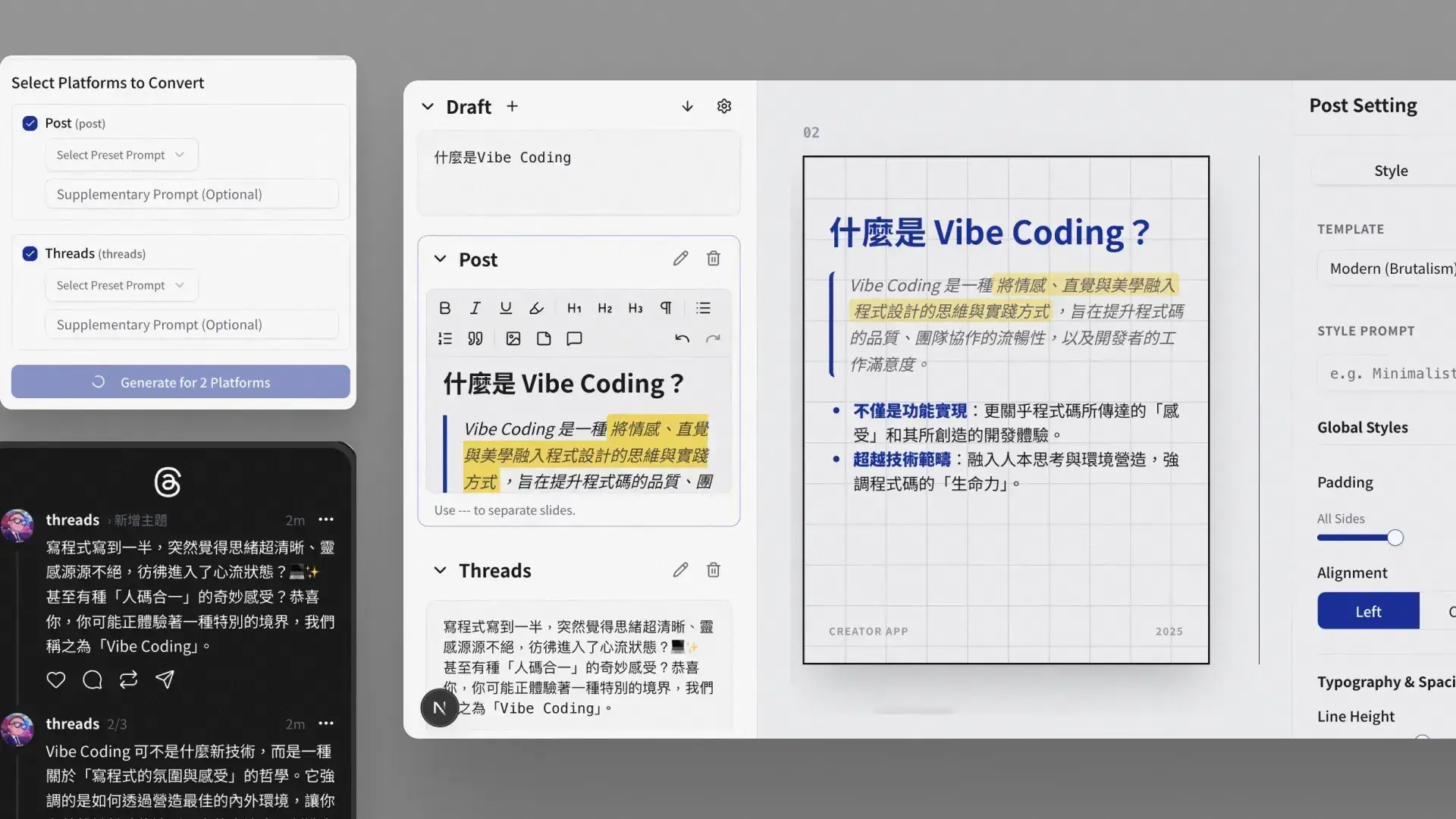
Task: Click the italic formatting icon
Action: pyautogui.click(x=475, y=308)
